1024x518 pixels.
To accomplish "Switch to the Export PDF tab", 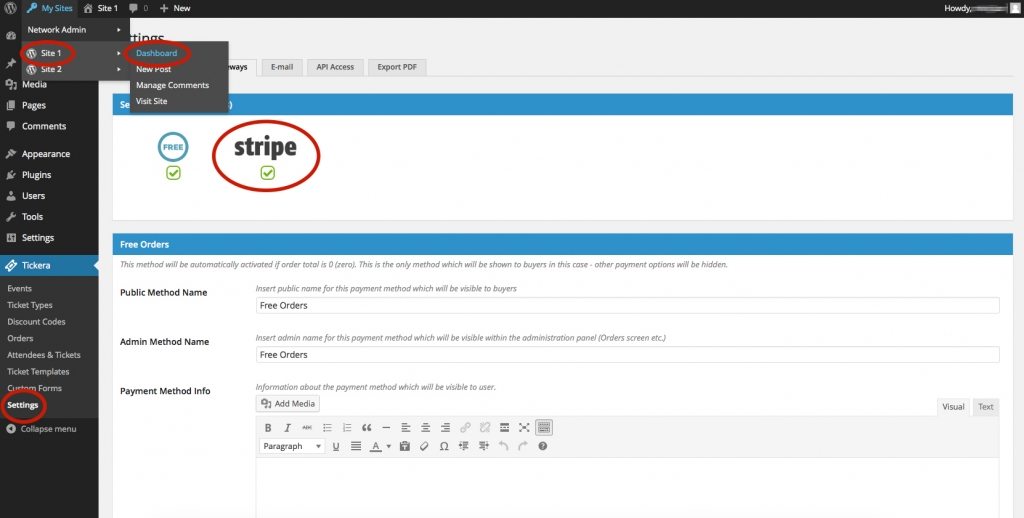I will tap(397, 67).
